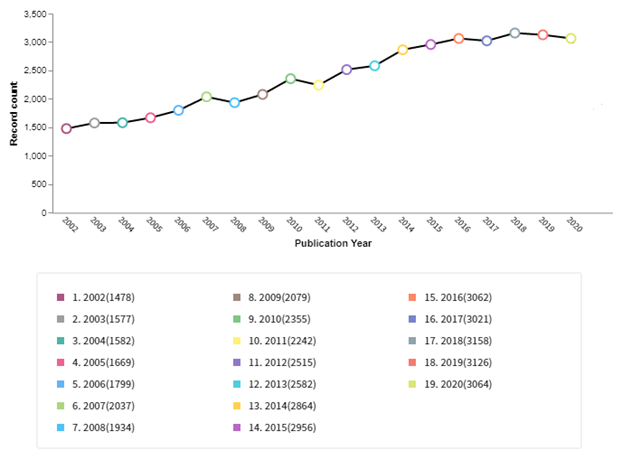Click legend entry 17. 2018(3158)

click(x=459, y=340)
